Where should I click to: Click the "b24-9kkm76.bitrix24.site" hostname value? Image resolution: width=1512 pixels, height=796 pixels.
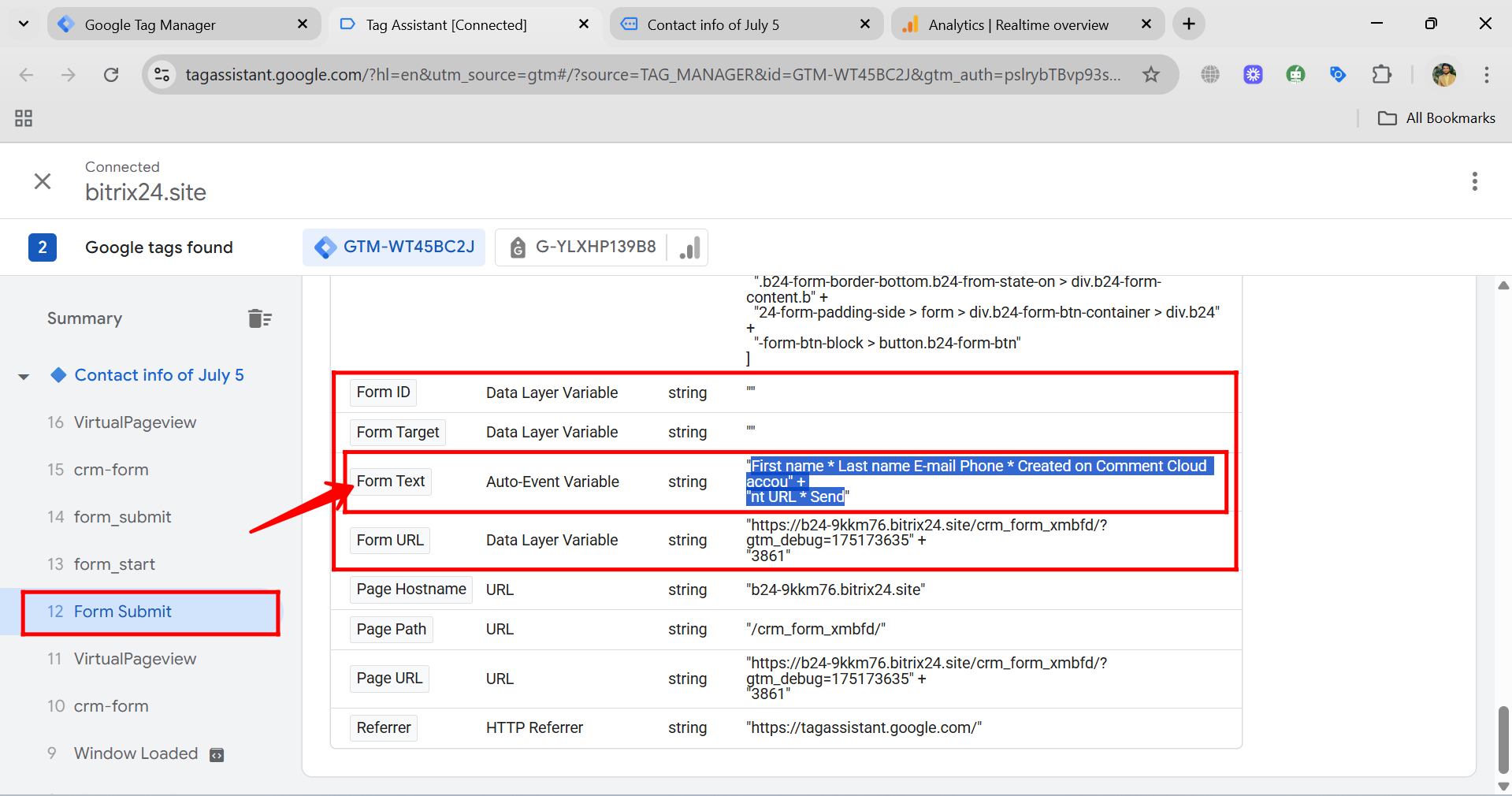(x=836, y=590)
